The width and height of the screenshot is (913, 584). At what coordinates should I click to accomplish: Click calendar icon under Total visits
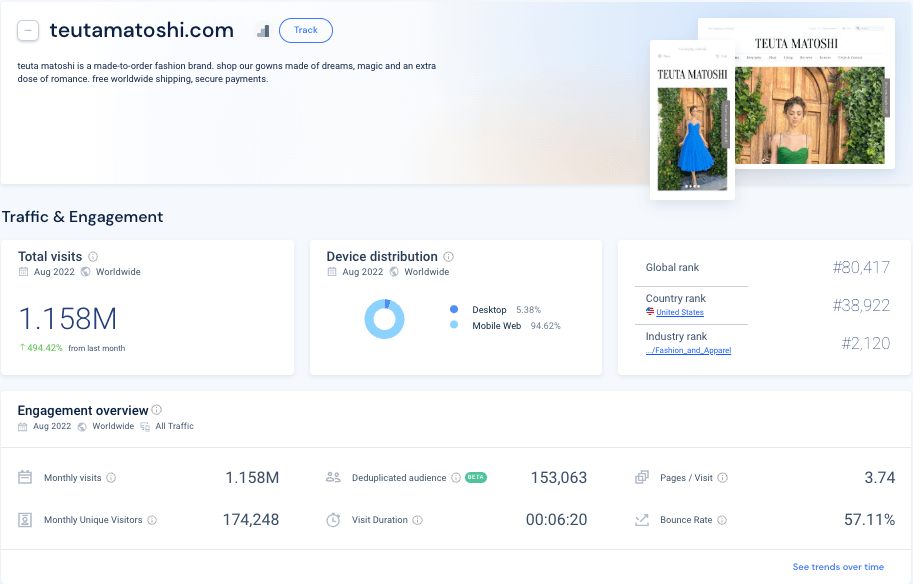click(x=23, y=272)
